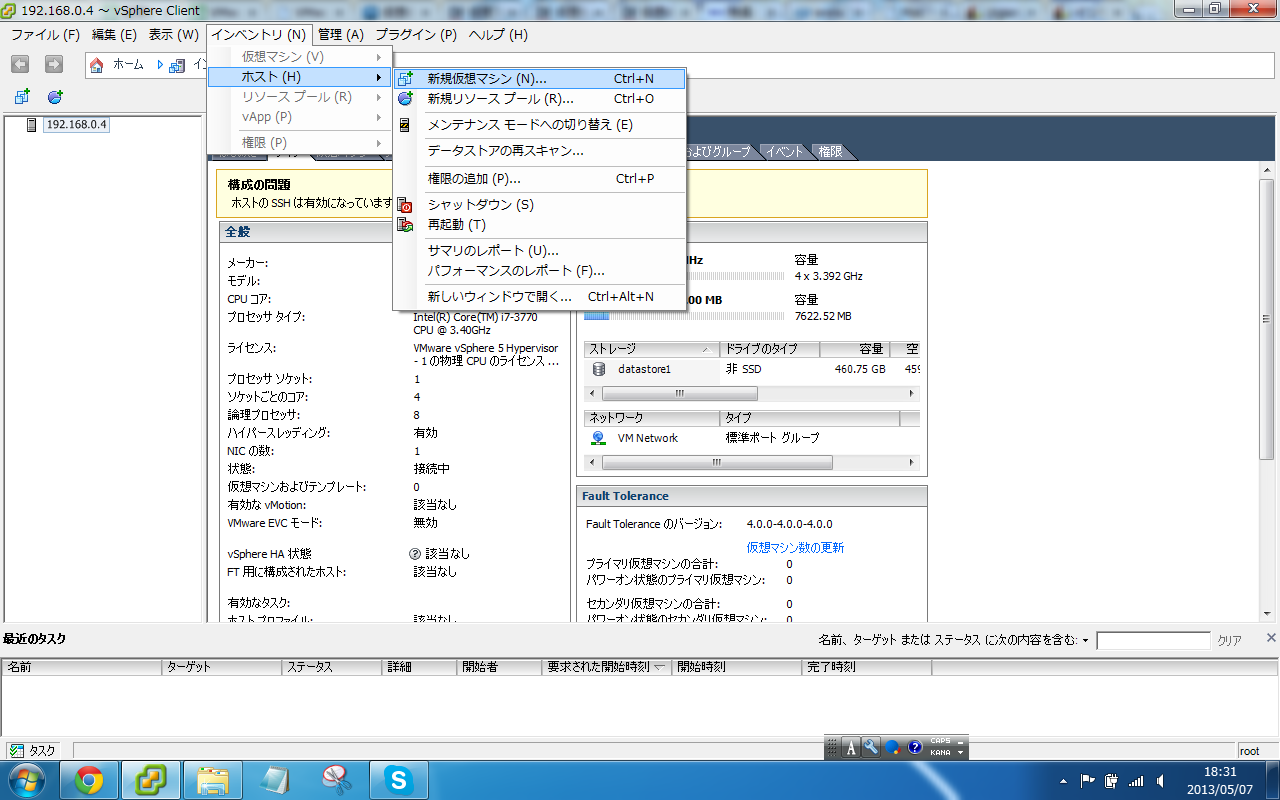The height and width of the screenshot is (800, 1280).
Task: Go back using the navigation back arrow
Action: [20, 64]
